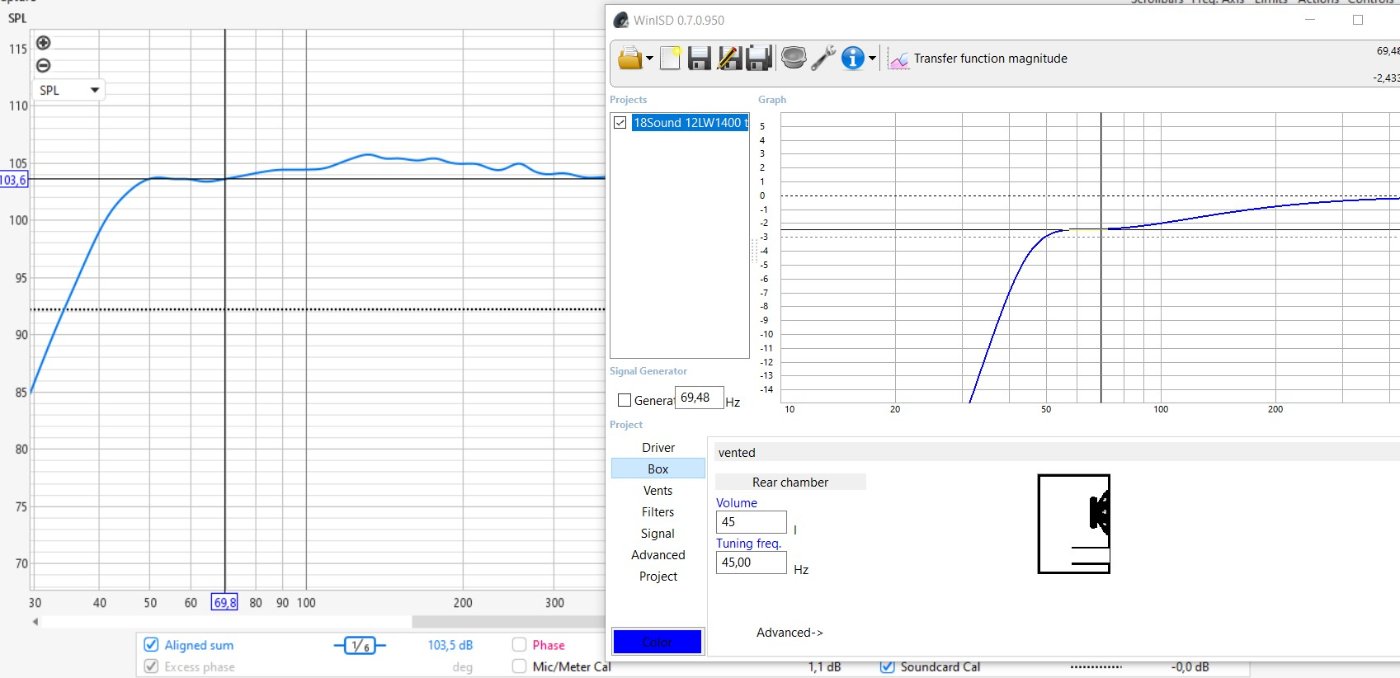
Task: Click the Advanced-> link
Action: (789, 632)
